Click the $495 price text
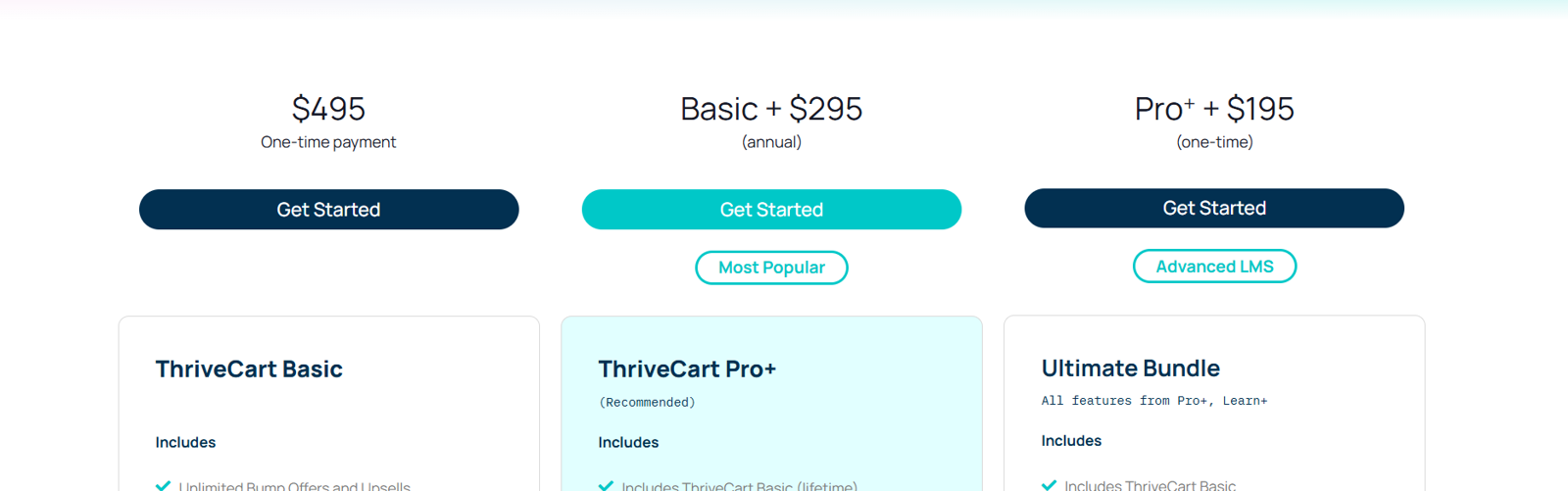The image size is (1568, 491). 328,109
